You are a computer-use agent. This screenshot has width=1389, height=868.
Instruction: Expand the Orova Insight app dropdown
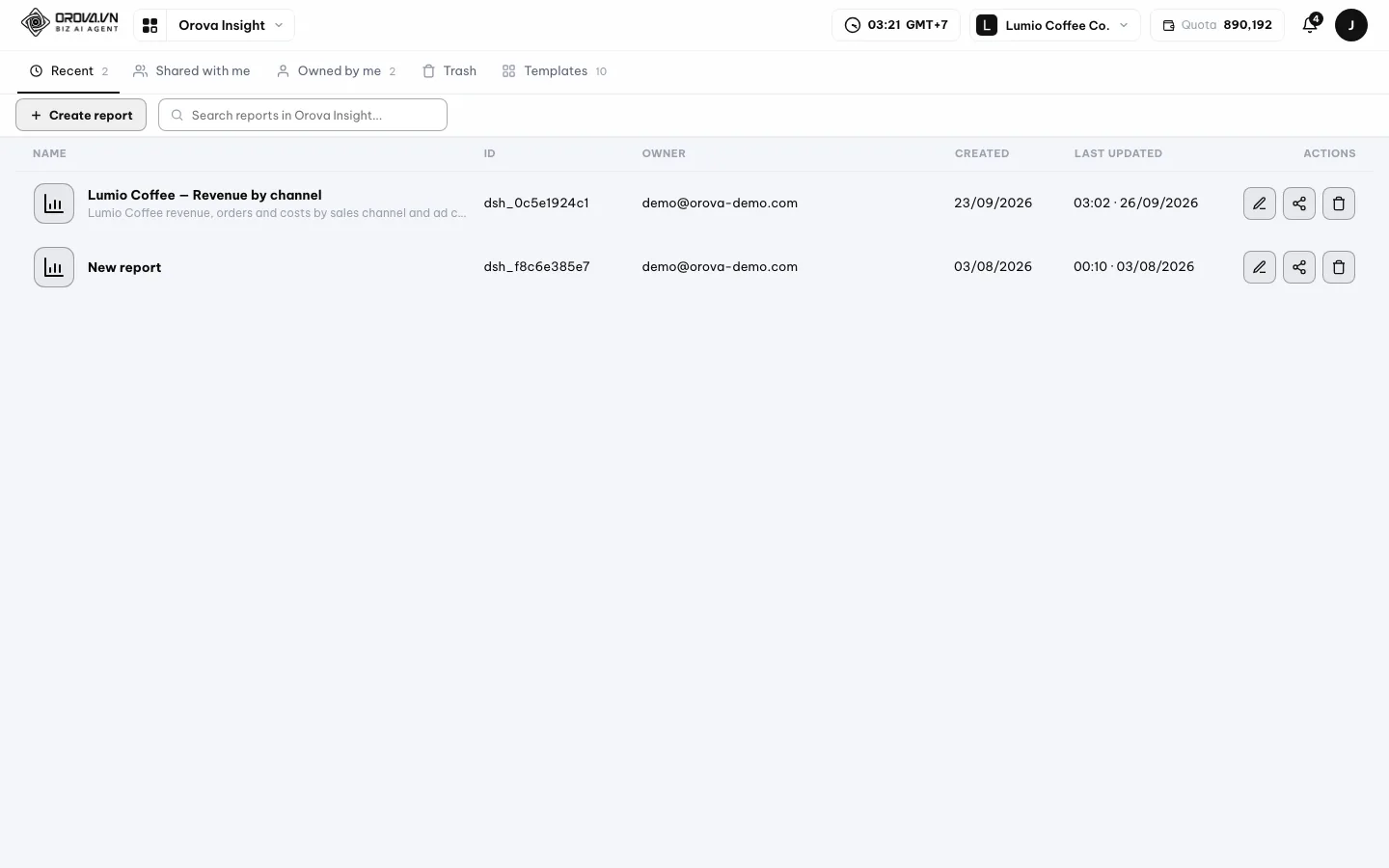coord(231,25)
